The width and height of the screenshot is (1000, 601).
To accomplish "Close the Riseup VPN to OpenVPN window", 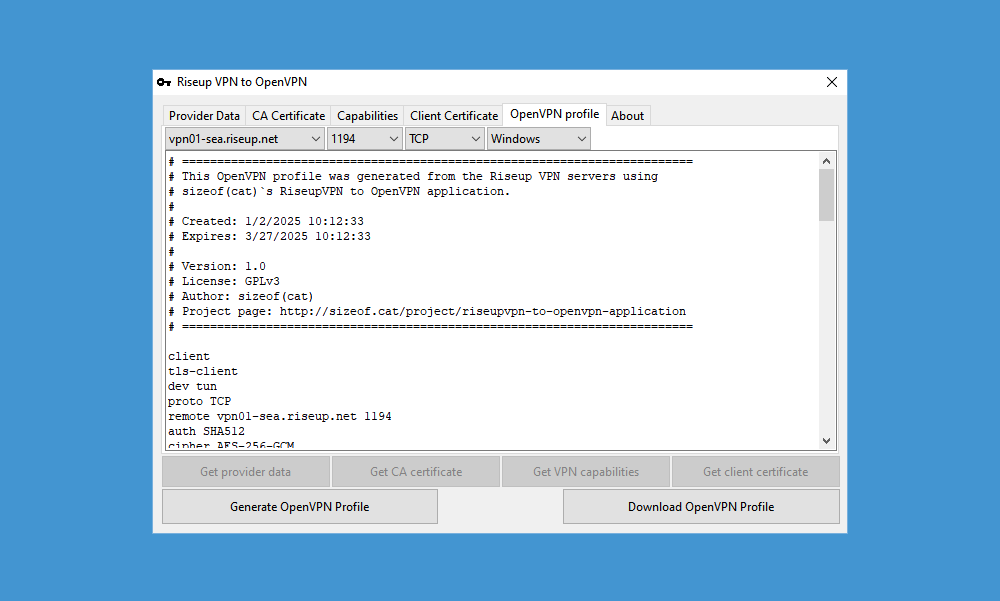I will pyautogui.click(x=831, y=82).
